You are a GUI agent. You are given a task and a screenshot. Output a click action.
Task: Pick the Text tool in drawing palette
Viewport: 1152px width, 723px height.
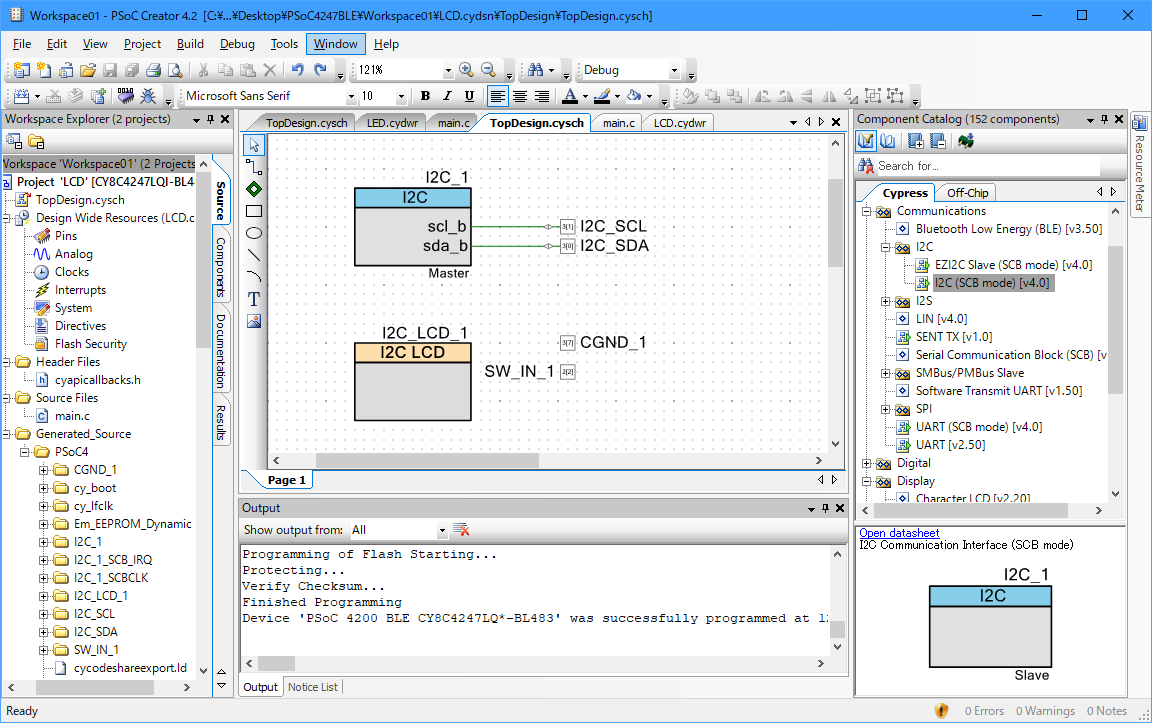(x=254, y=299)
